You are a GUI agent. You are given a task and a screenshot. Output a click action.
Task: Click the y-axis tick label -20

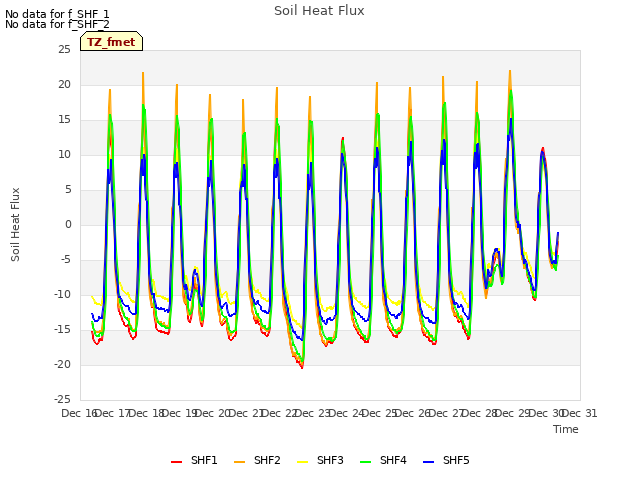click(63, 364)
